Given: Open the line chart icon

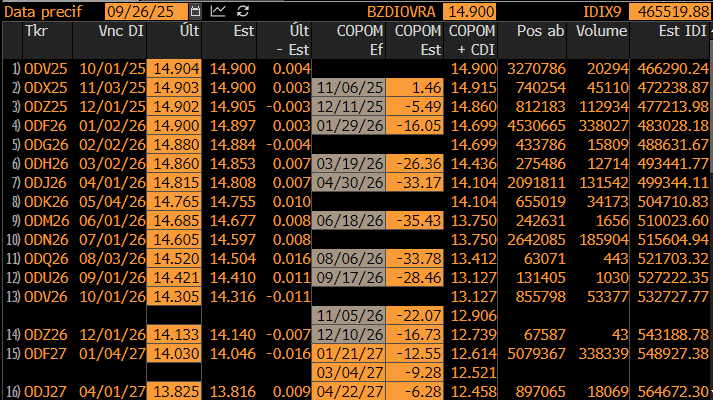Looking at the screenshot, I should [x=218, y=11].
